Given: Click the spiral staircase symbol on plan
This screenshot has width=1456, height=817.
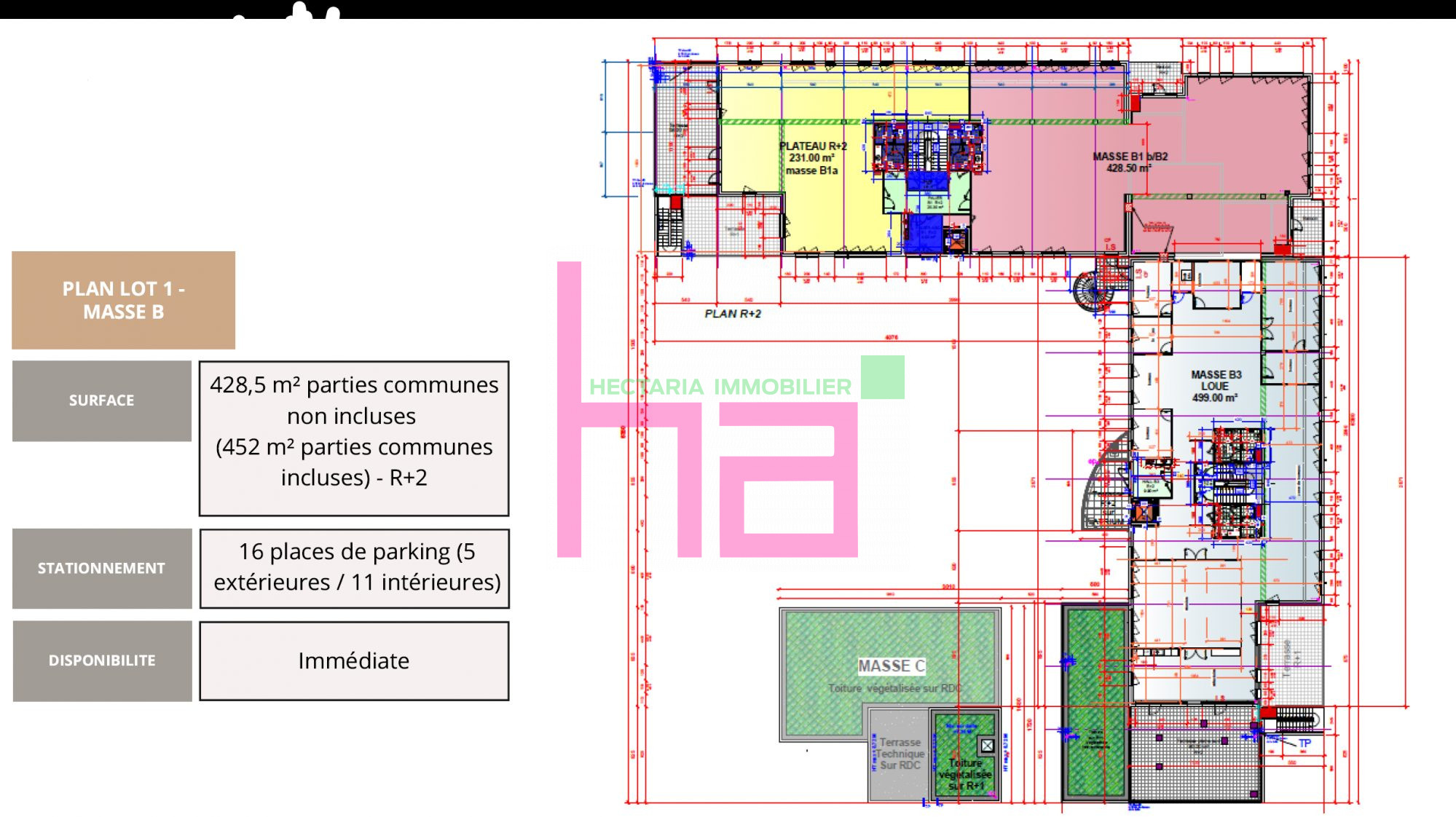Looking at the screenshot, I should [x=1094, y=291].
